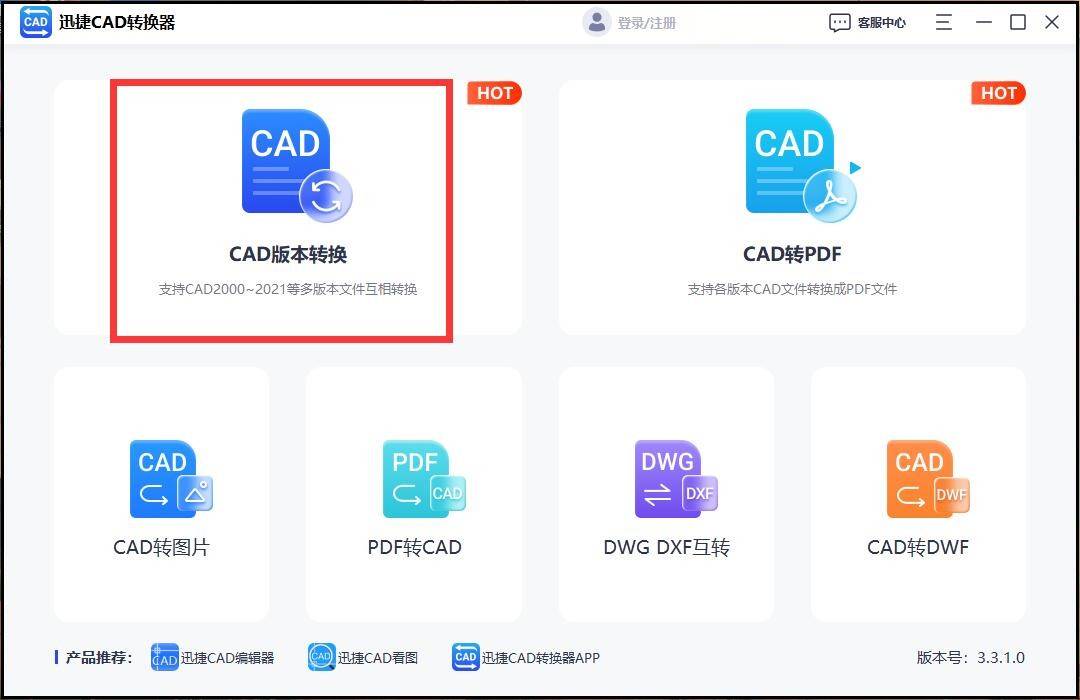Click the app logo in title bar
1080x700 pixels.
(35, 21)
